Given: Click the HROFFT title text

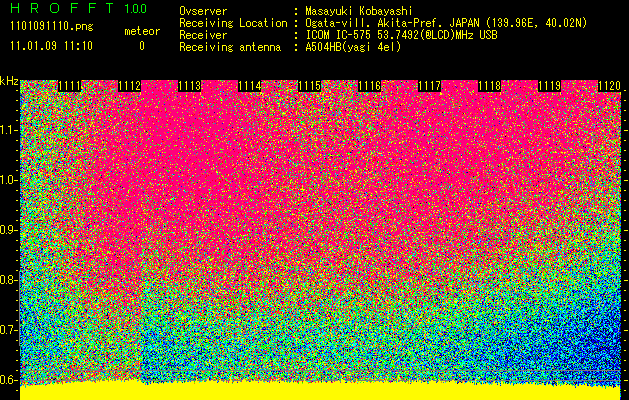Looking at the screenshot, I should 62,8.
